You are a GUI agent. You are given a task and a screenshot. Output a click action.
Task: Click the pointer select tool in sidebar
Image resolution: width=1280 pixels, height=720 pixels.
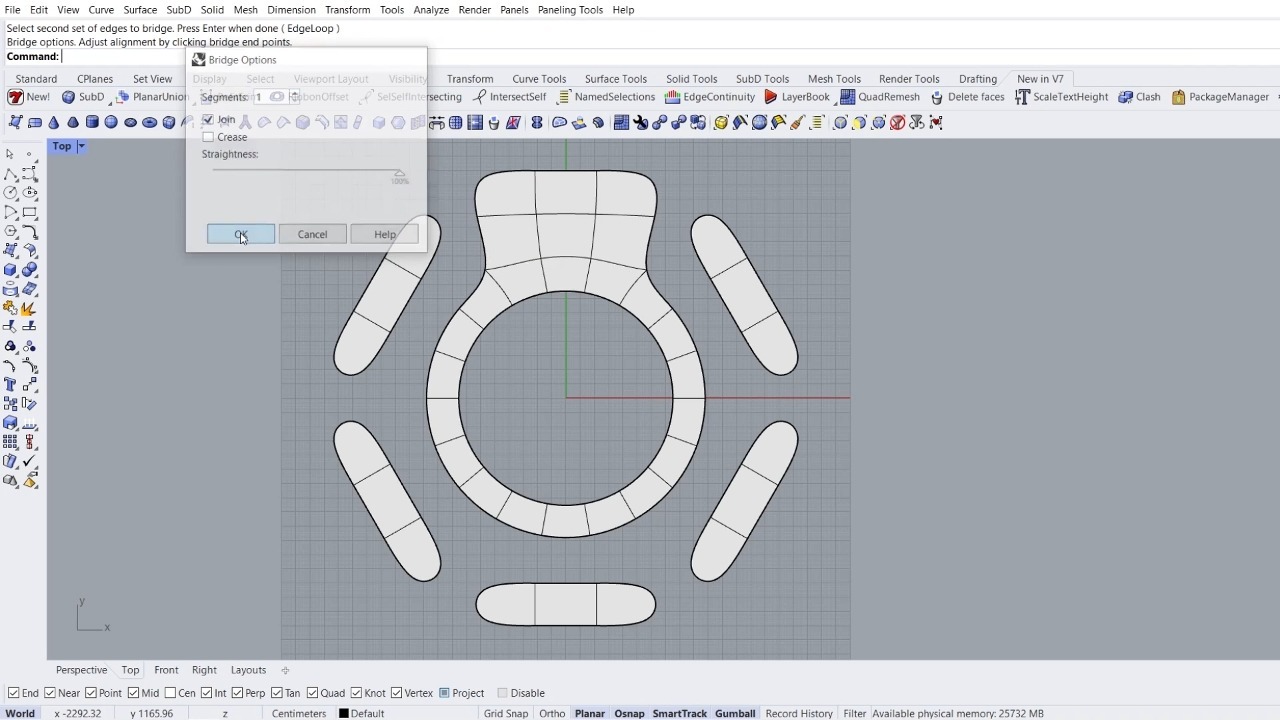point(11,154)
